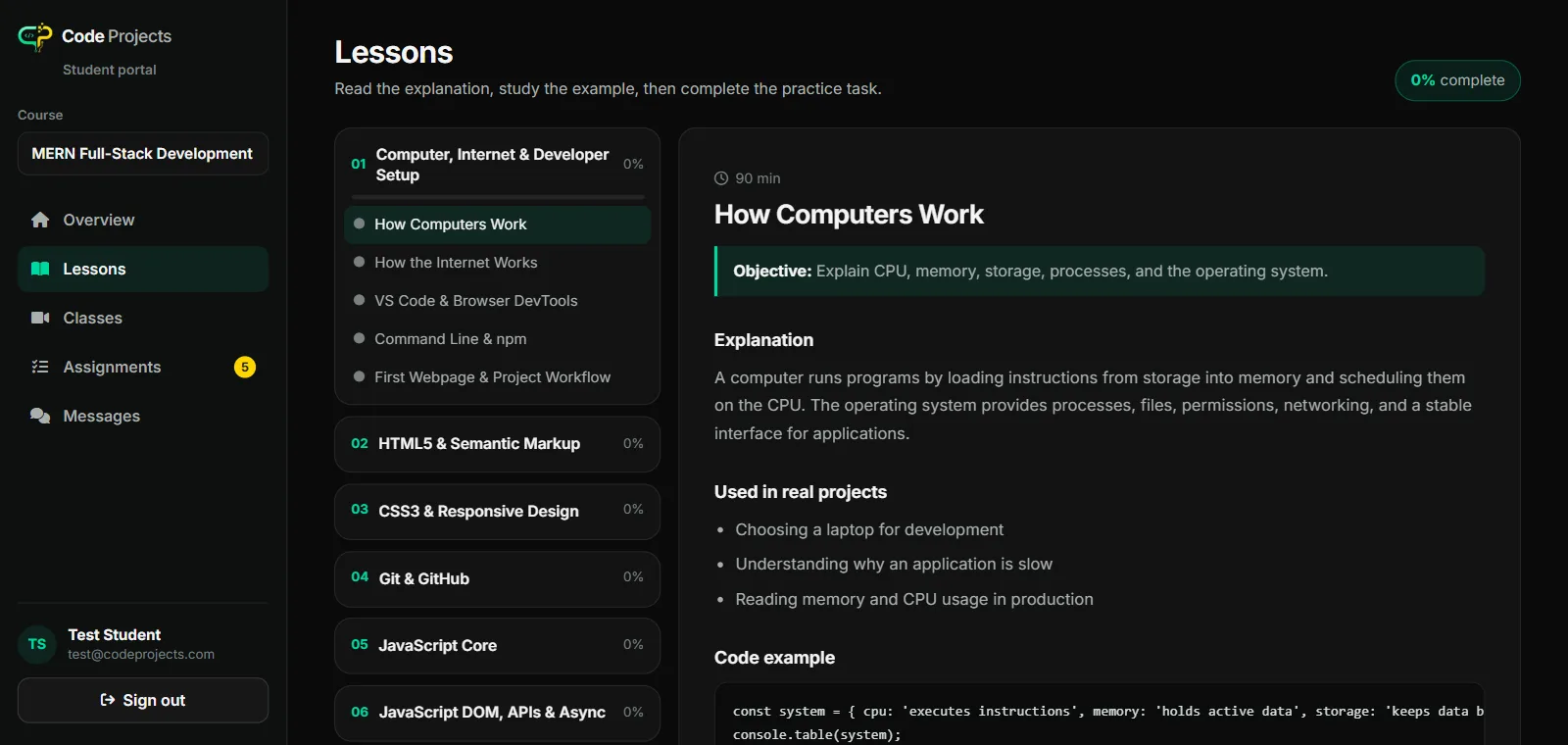Viewport: 1568px width, 745px height.
Task: Click the 0% complete progress pill
Action: click(x=1457, y=80)
